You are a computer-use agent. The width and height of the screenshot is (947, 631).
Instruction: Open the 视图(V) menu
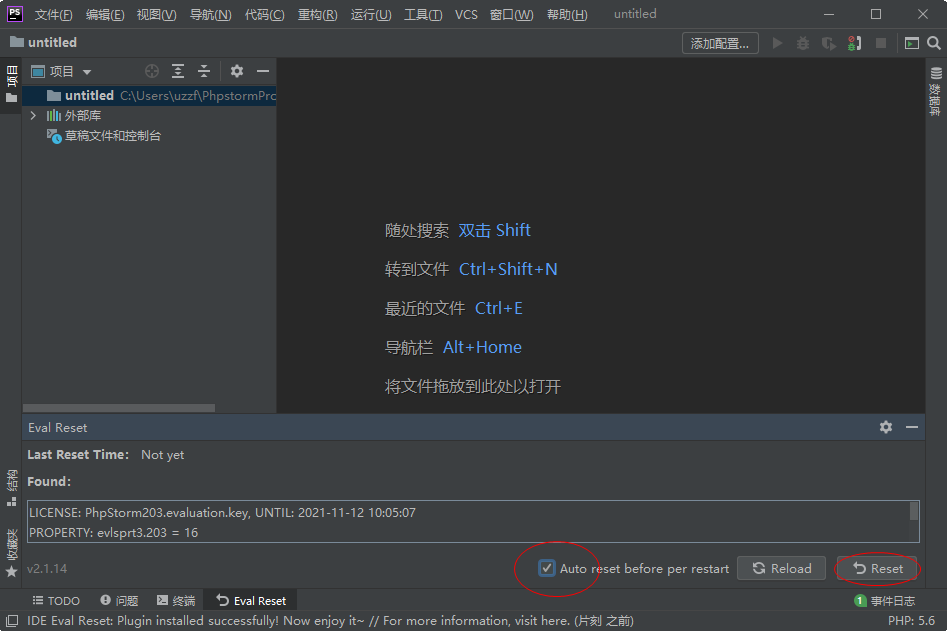pos(156,14)
